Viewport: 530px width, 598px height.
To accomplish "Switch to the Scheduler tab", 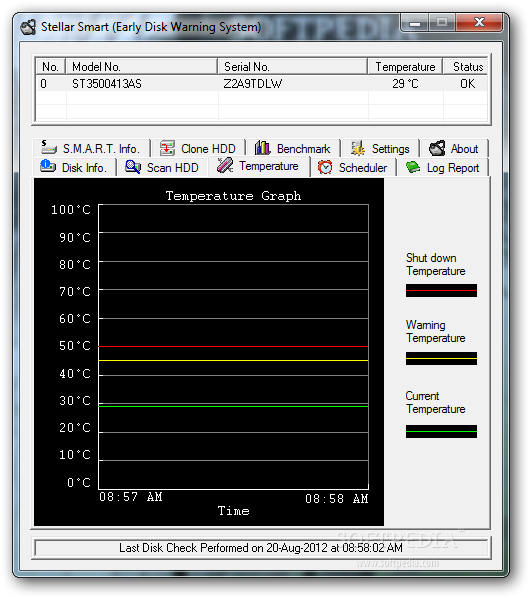I will pos(352,167).
